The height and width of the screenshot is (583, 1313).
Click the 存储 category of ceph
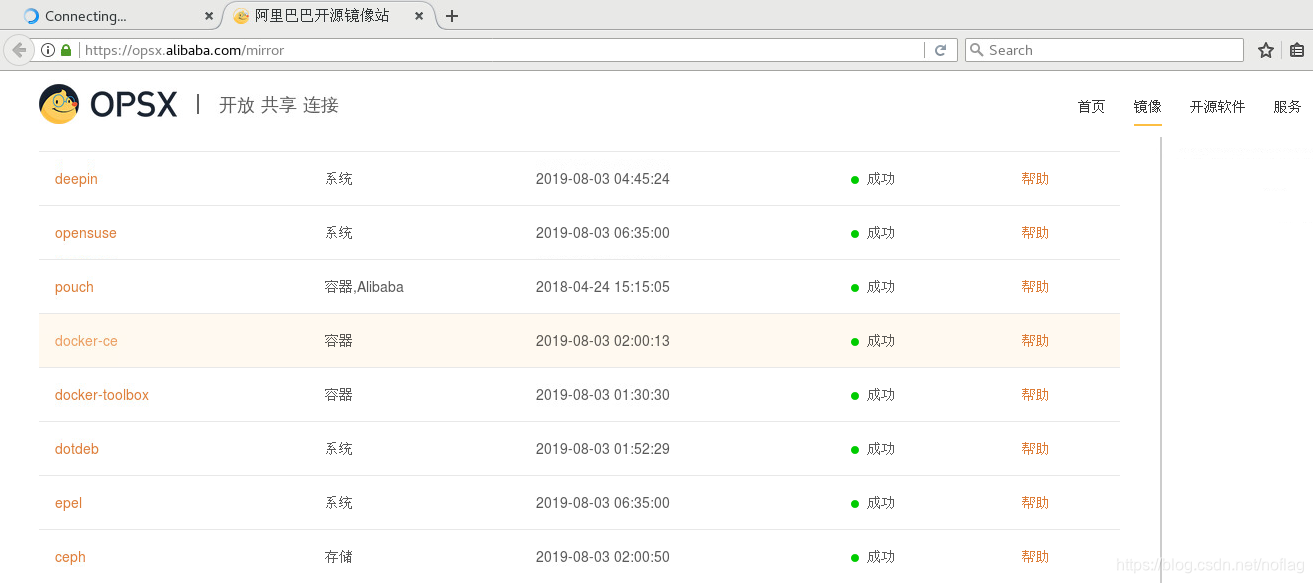tap(339, 557)
